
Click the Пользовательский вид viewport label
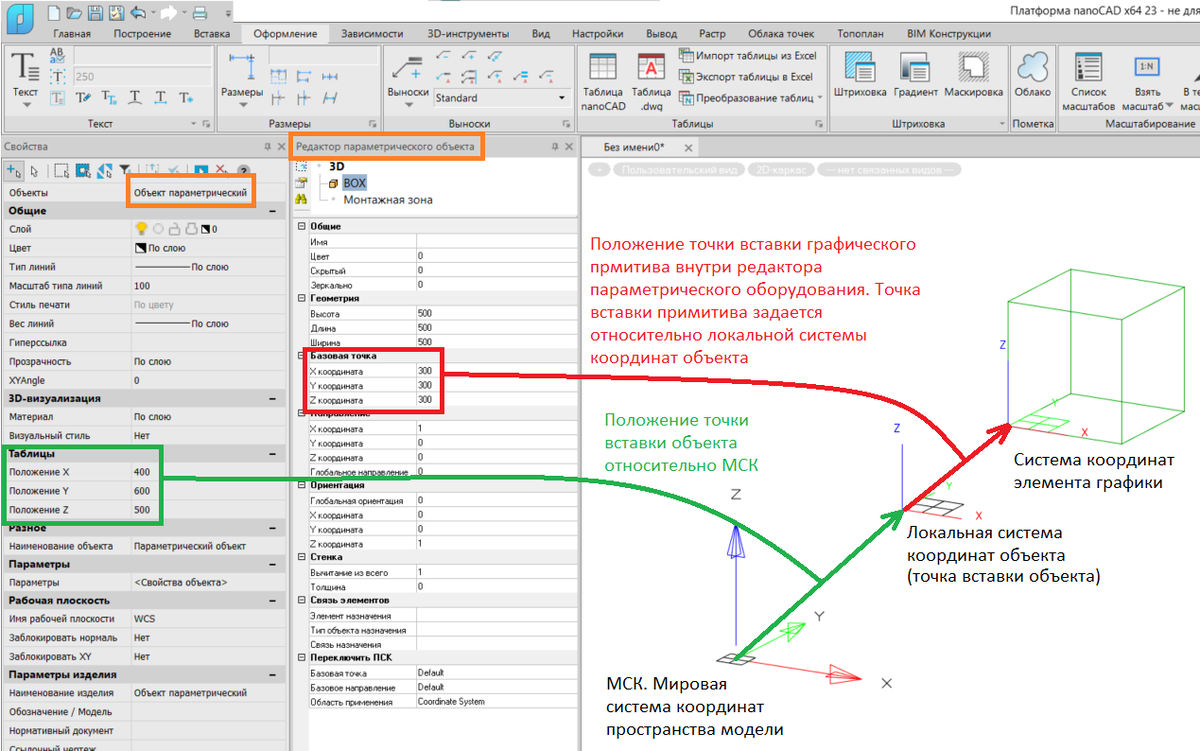pyautogui.click(x=679, y=170)
